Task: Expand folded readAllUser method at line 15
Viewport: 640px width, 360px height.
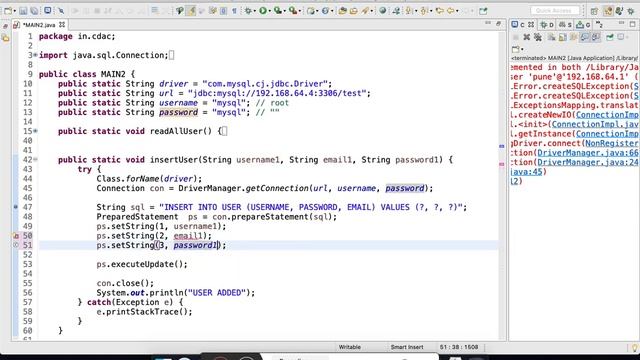Action: (x=36, y=131)
